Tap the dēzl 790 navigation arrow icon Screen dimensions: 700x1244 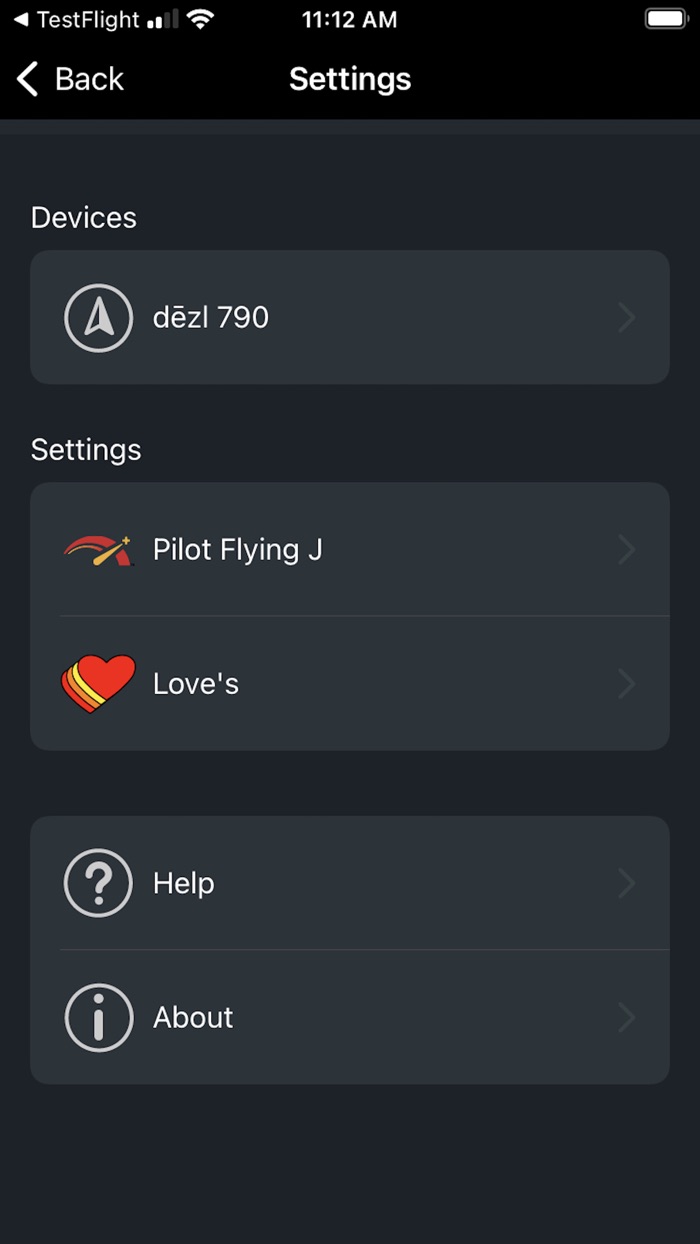[x=98, y=318]
